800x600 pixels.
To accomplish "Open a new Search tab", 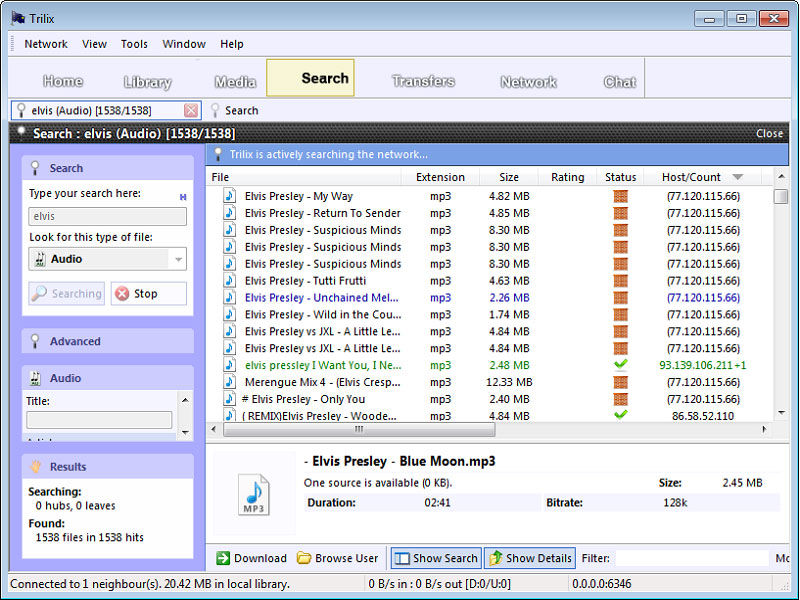I will (235, 110).
